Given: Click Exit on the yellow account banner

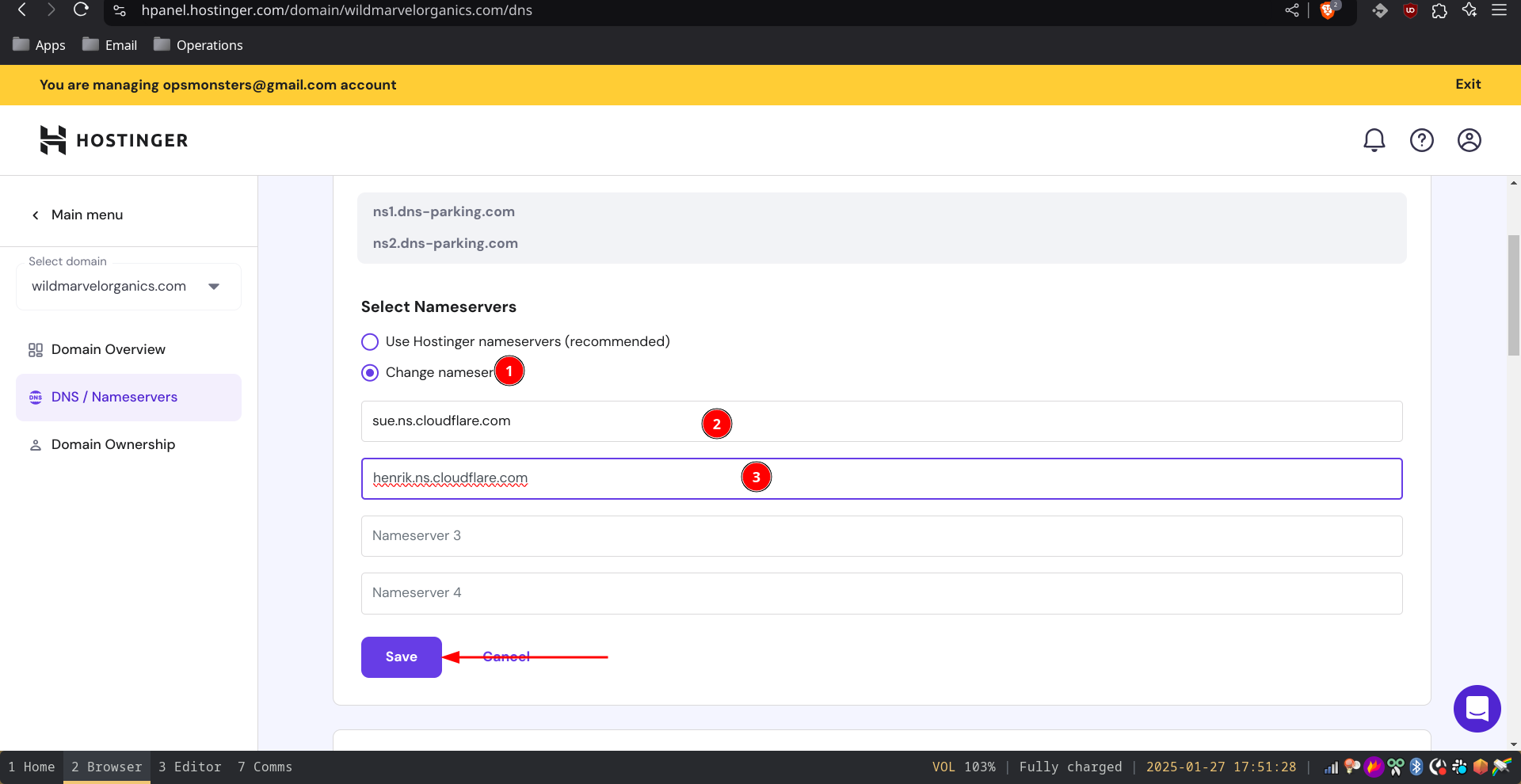Looking at the screenshot, I should tap(1467, 85).
